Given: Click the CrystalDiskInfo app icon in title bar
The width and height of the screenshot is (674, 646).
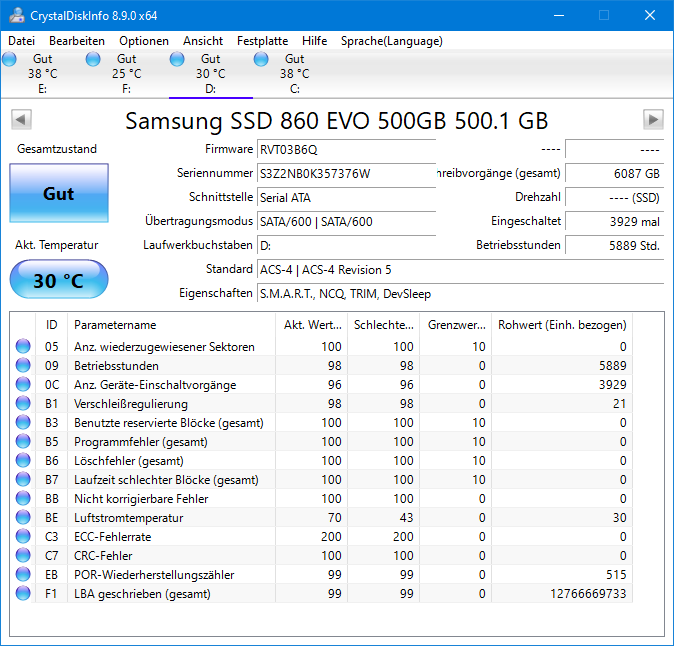Looking at the screenshot, I should pos(17,15).
